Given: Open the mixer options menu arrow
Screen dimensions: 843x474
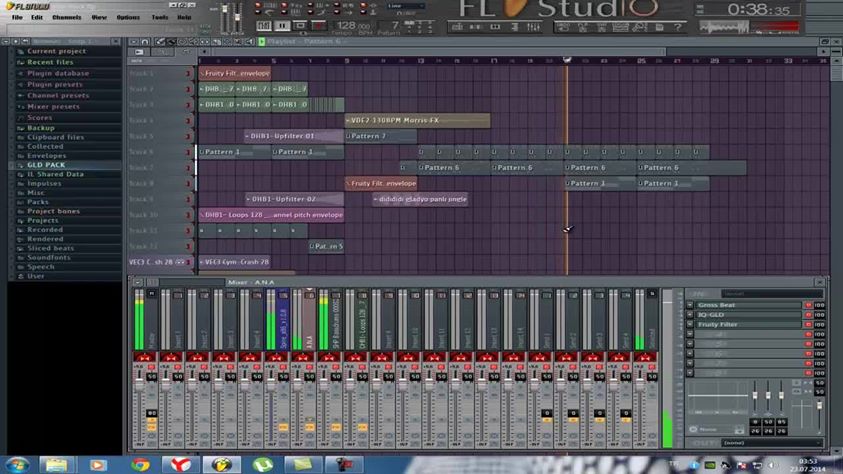Looking at the screenshot, I should 138,282.
